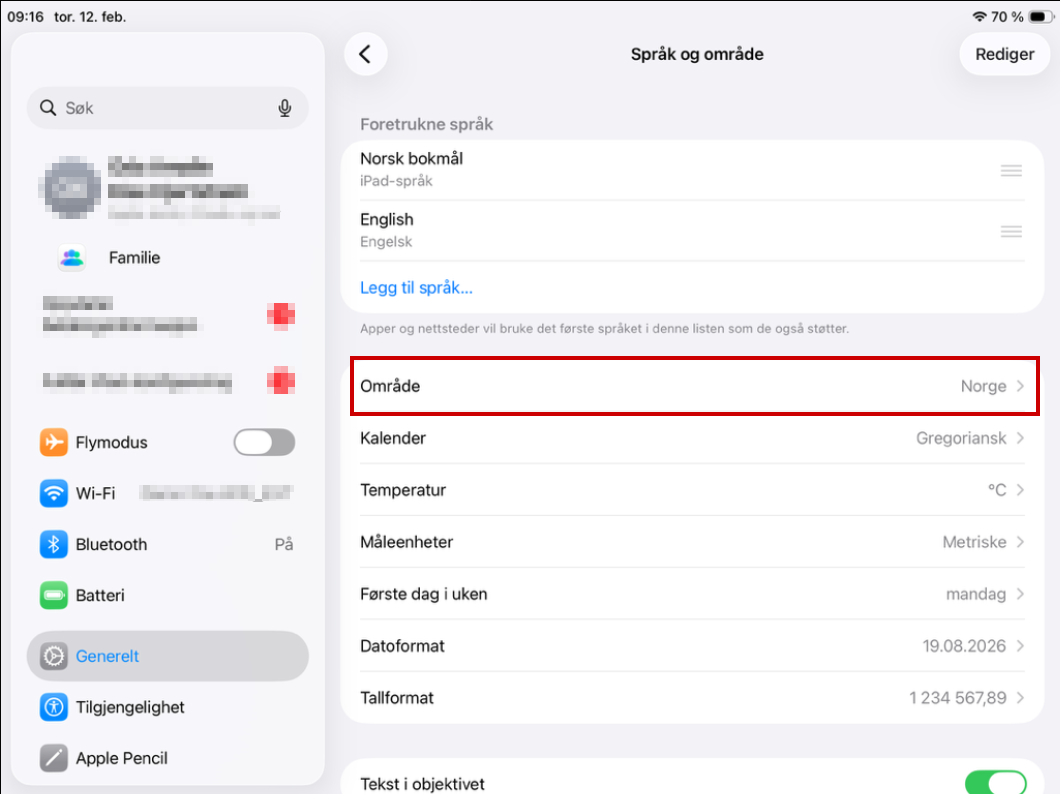Open the Temperatur °C option
Screen dimensions: 1060x794
[x=692, y=490]
